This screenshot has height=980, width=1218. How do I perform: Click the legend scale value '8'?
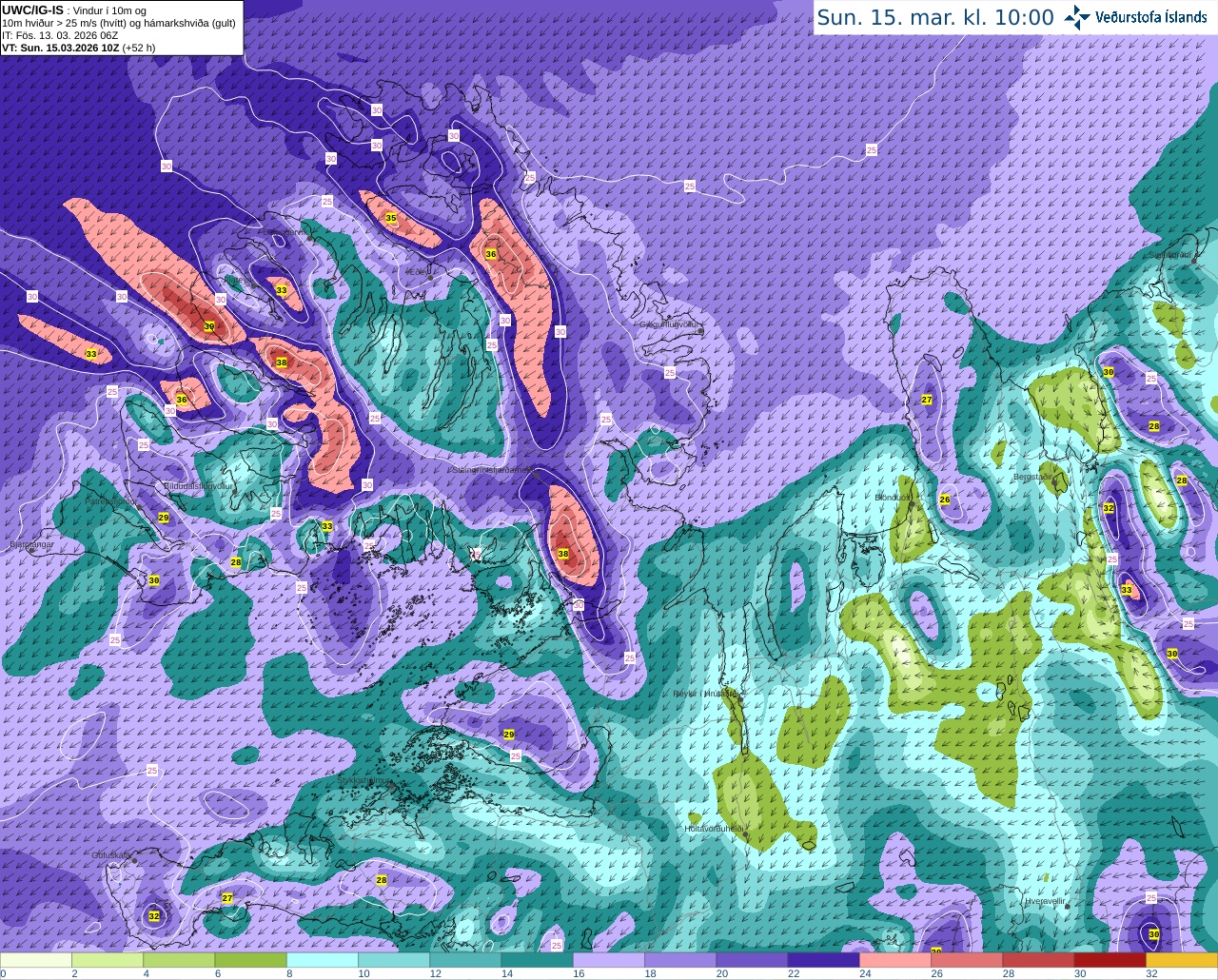point(287,973)
